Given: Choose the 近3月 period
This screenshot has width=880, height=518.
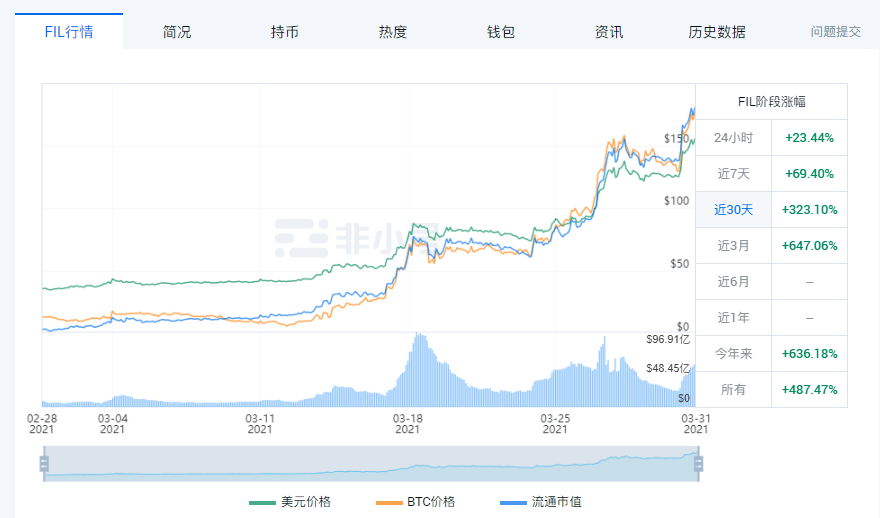Looking at the screenshot, I should pos(734,245).
